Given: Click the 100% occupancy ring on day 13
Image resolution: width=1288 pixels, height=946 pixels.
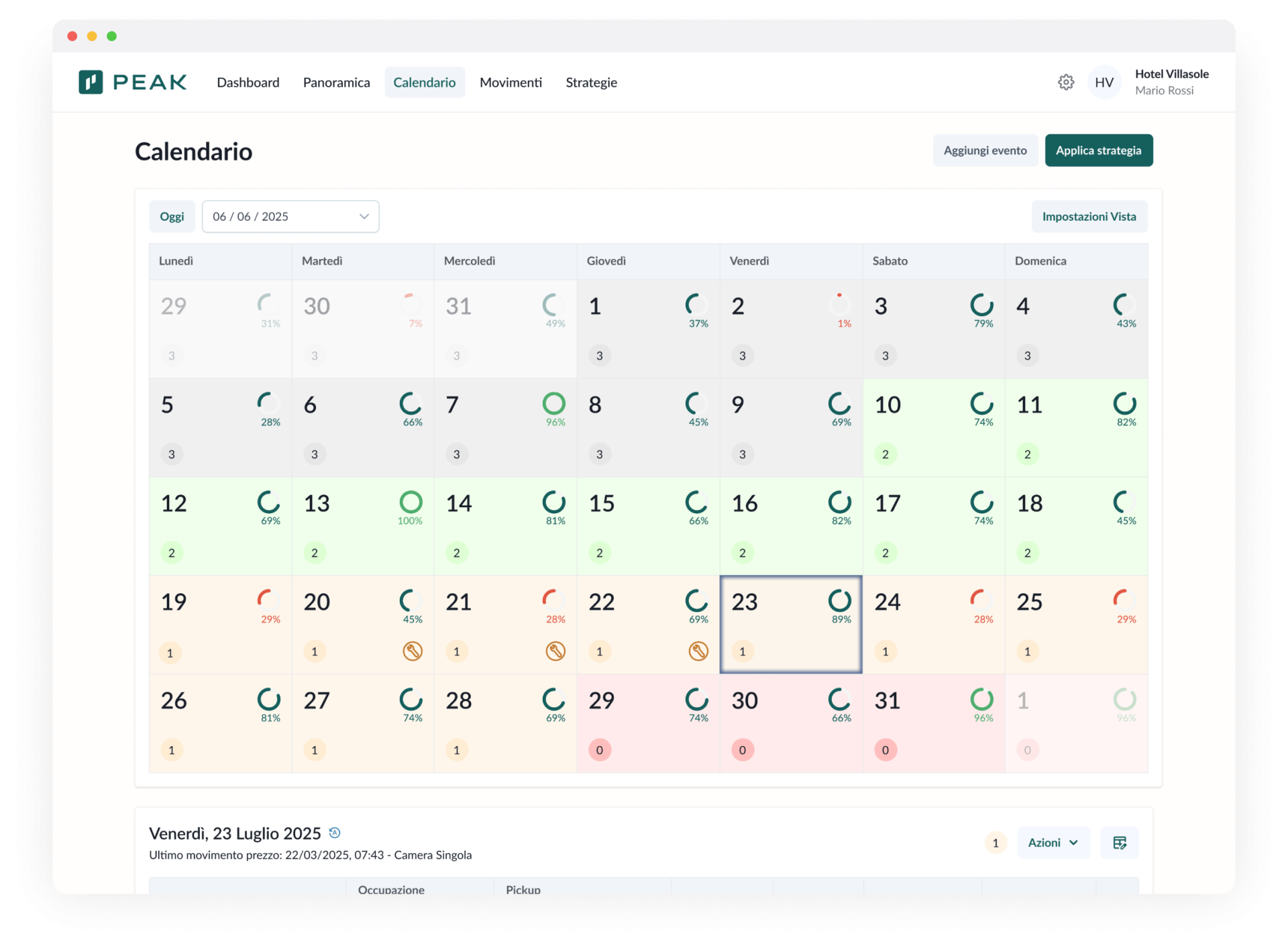Looking at the screenshot, I should [411, 502].
